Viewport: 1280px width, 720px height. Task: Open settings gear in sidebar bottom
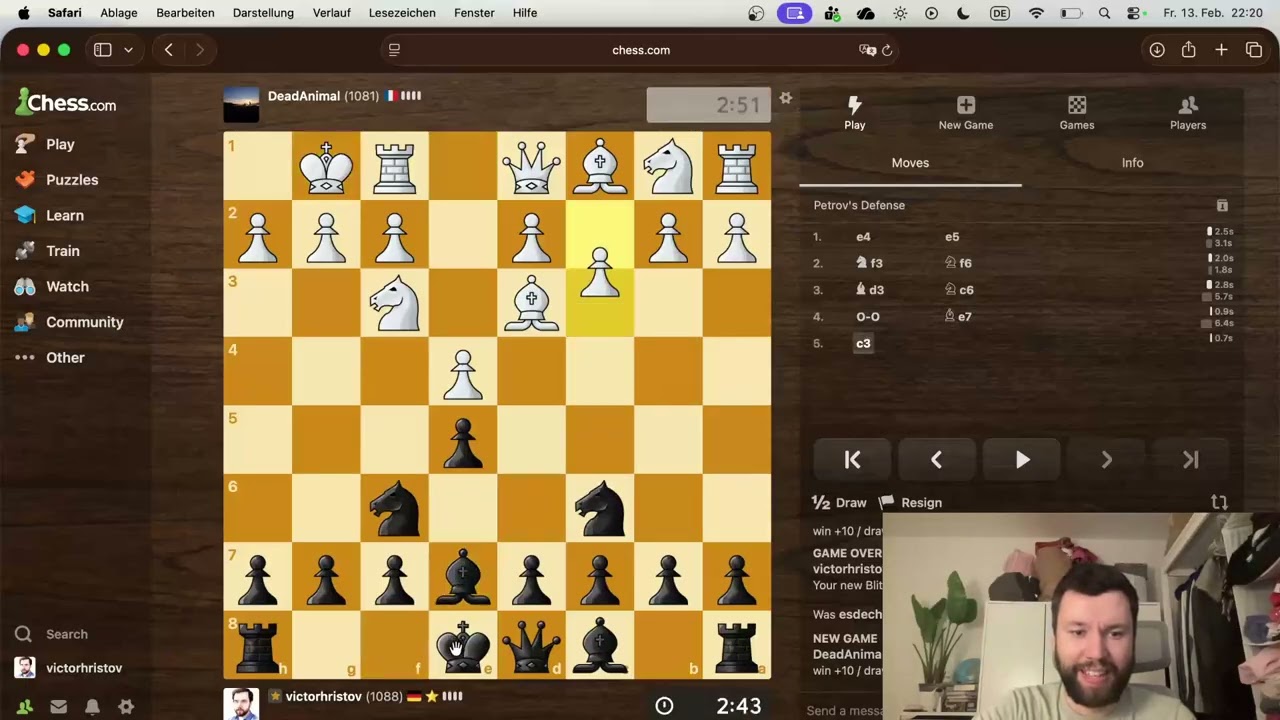126,706
